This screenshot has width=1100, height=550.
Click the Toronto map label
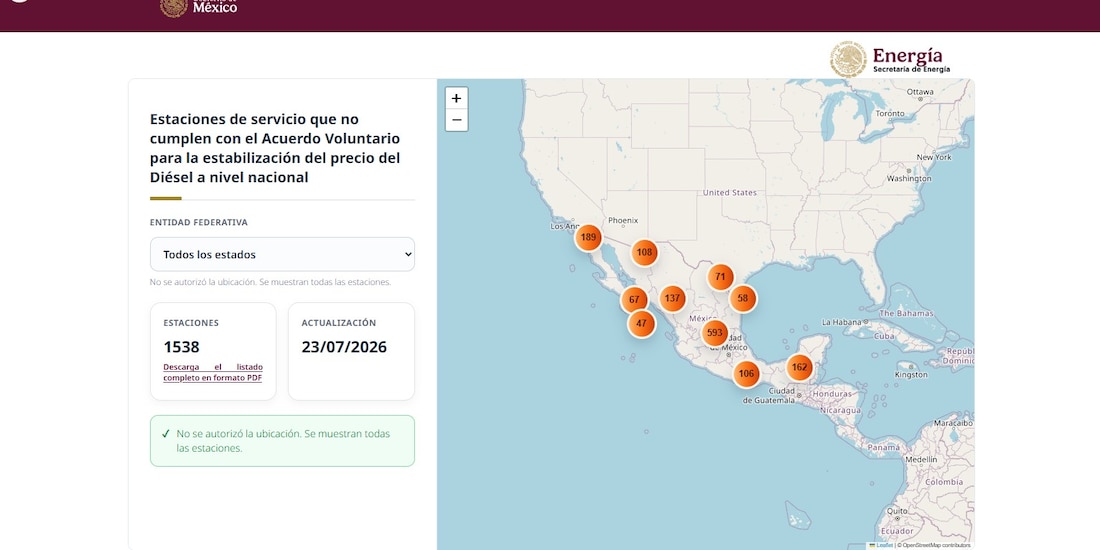tap(890, 113)
